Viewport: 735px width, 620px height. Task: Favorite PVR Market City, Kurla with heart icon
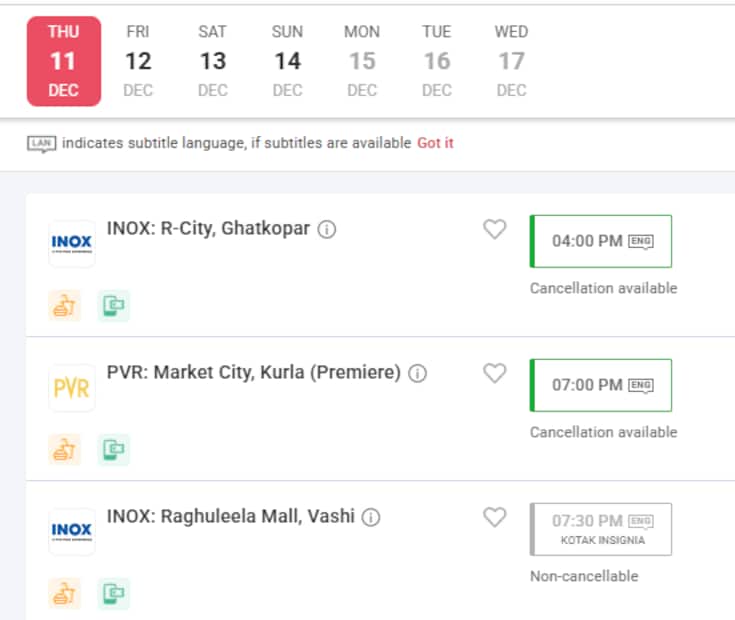(495, 373)
